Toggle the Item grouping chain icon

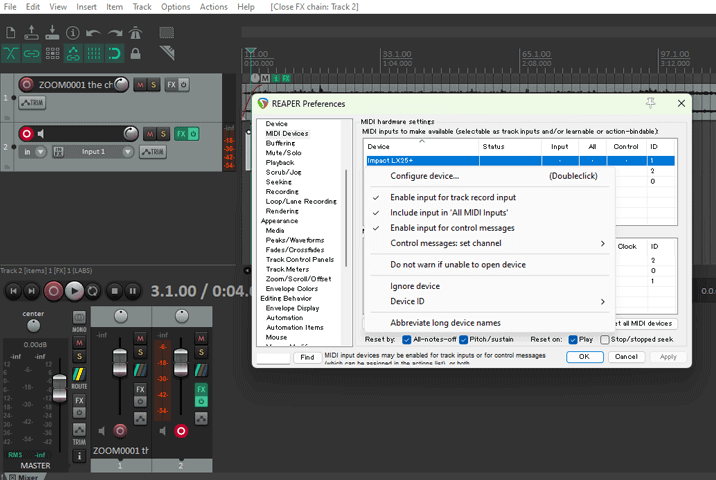click(32, 54)
